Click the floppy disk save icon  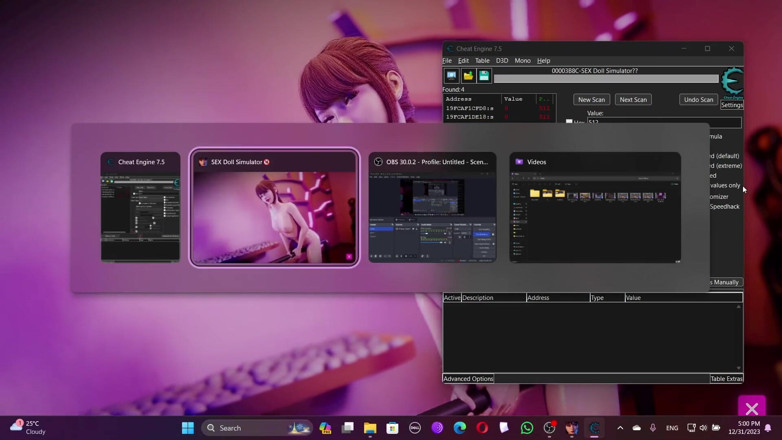click(484, 76)
